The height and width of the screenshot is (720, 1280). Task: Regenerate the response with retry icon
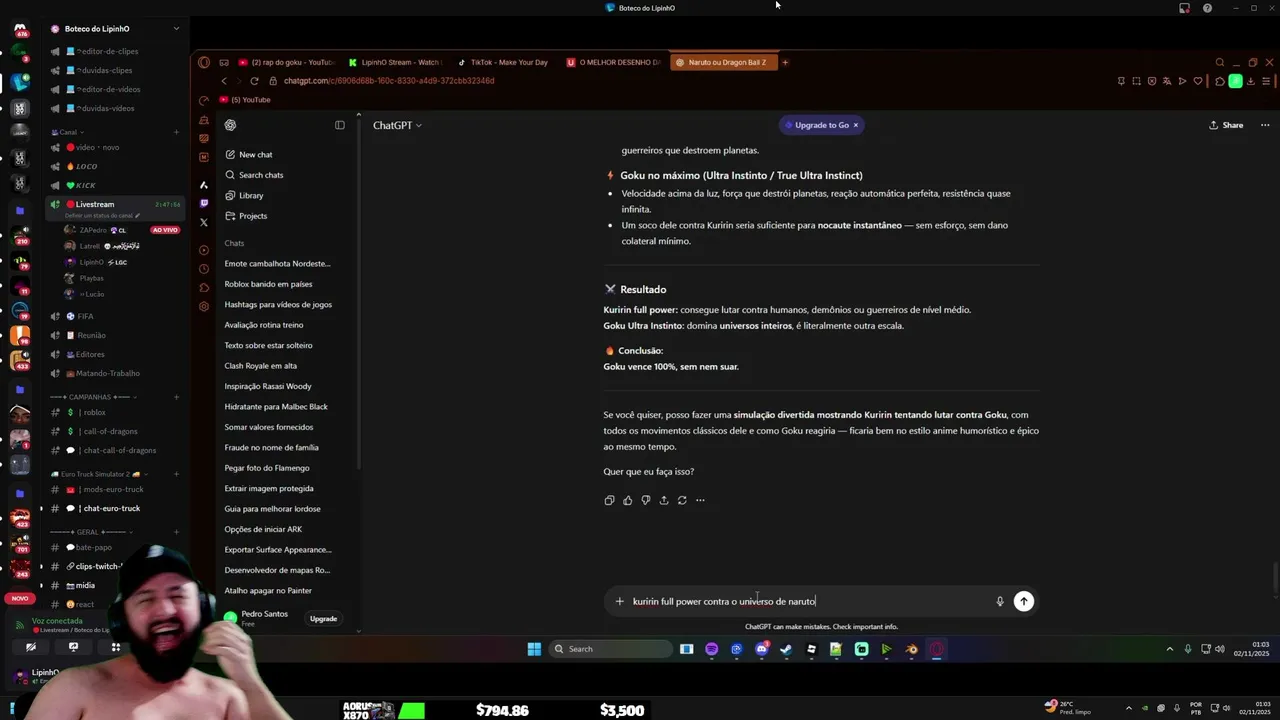pos(682,500)
